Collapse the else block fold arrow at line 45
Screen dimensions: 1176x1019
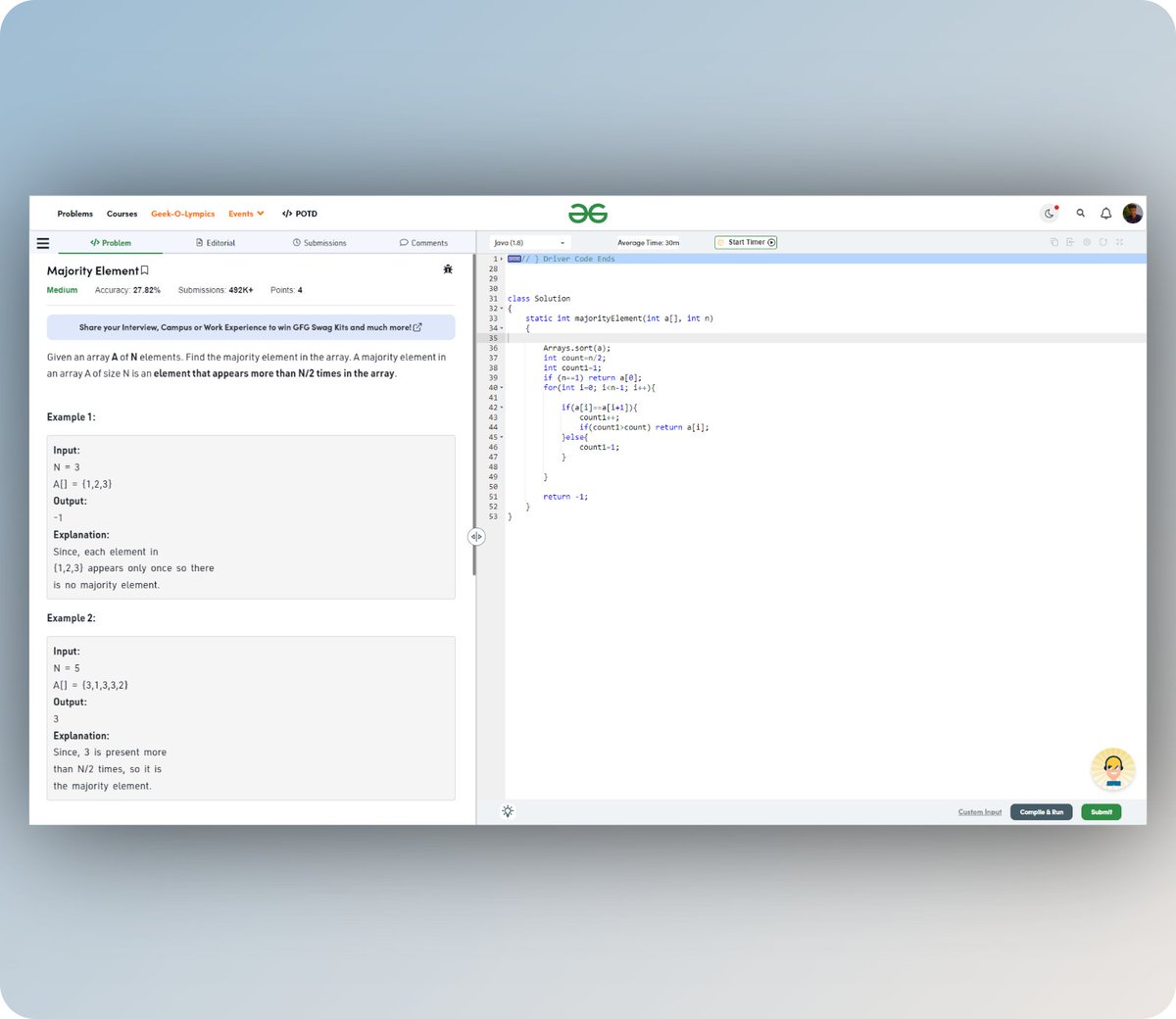pos(502,437)
